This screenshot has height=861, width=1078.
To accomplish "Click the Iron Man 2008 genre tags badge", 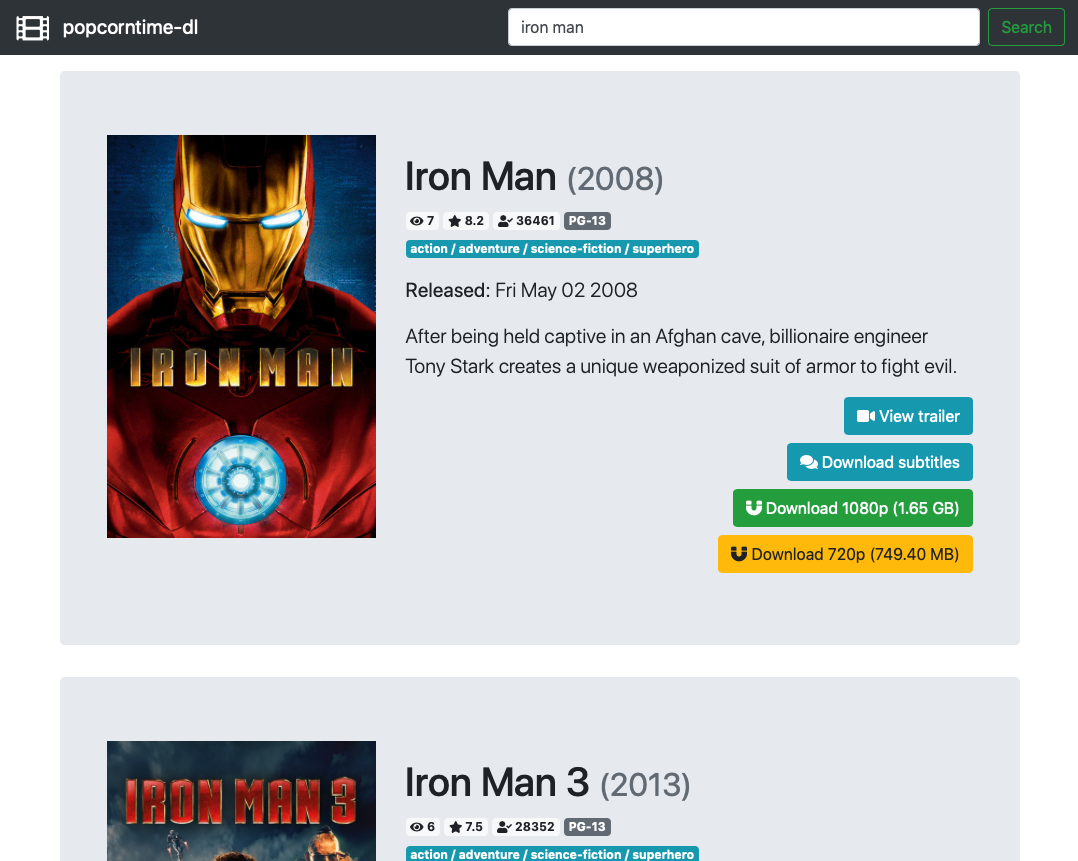I will point(552,249).
